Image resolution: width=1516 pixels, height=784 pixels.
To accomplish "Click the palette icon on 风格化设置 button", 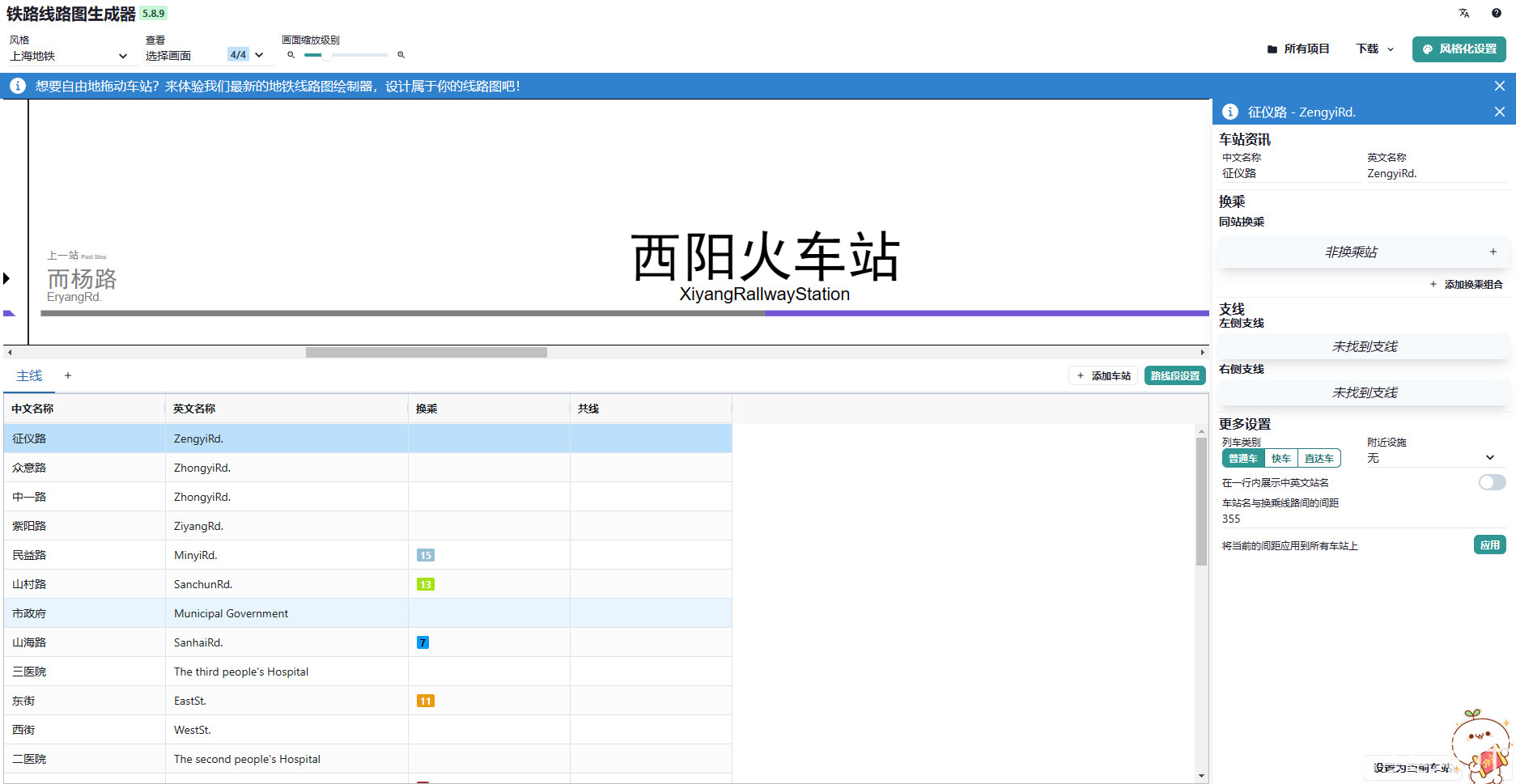I will click(x=1427, y=49).
